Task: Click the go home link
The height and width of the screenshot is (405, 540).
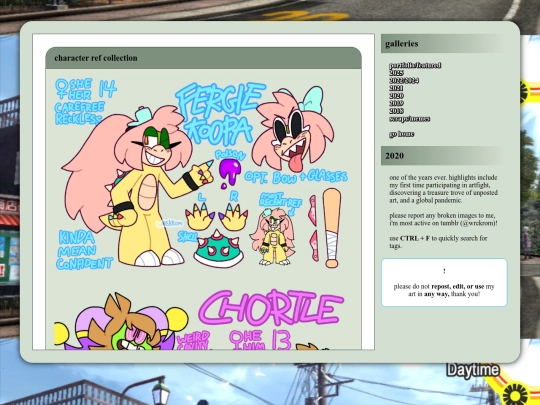Action: coord(402,134)
